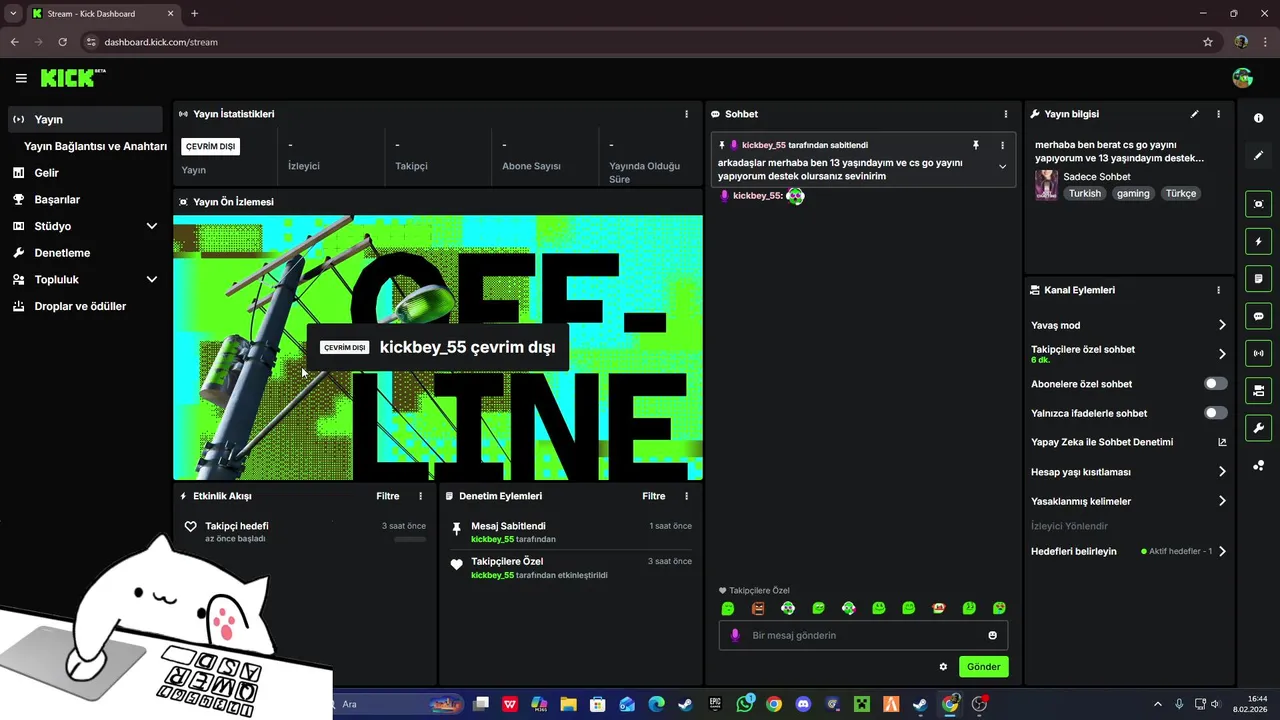This screenshot has width=1280, height=720.
Task: Click the green Gönder button
Action: tap(983, 667)
